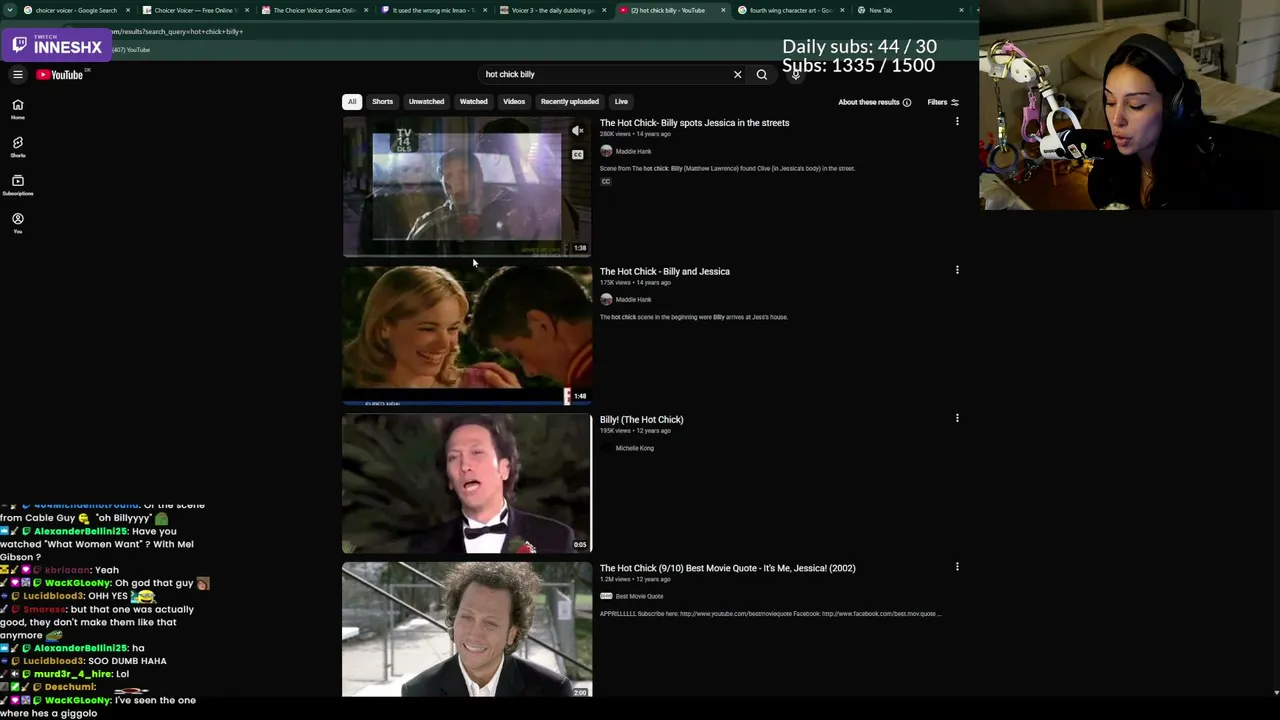
Task: Switch to 'choicer voicer - Google Search' tab
Action: coord(76,10)
